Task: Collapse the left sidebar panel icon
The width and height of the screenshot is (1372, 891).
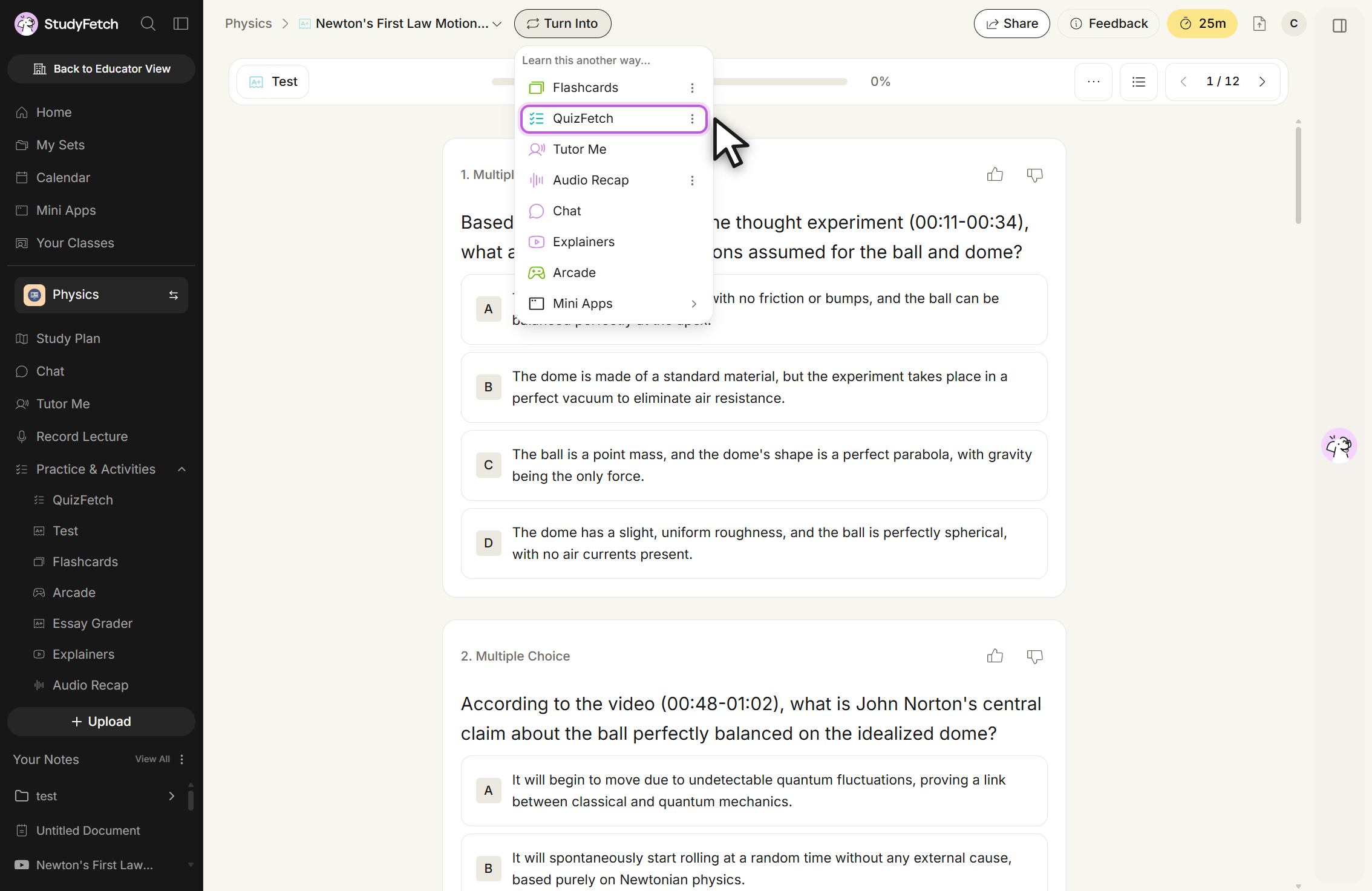Action: 181,24
